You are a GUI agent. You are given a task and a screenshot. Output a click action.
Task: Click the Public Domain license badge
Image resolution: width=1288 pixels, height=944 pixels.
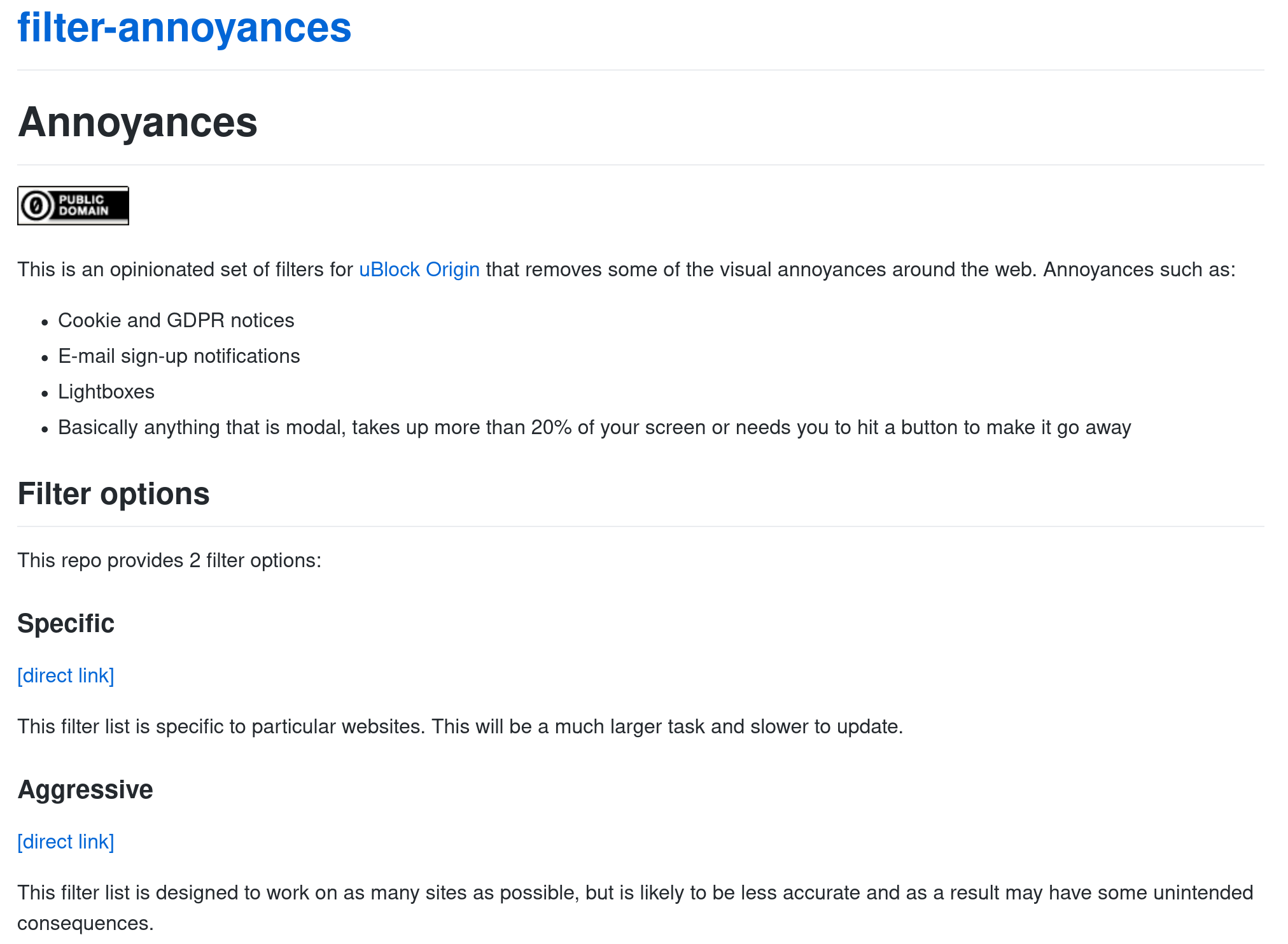tap(73, 206)
